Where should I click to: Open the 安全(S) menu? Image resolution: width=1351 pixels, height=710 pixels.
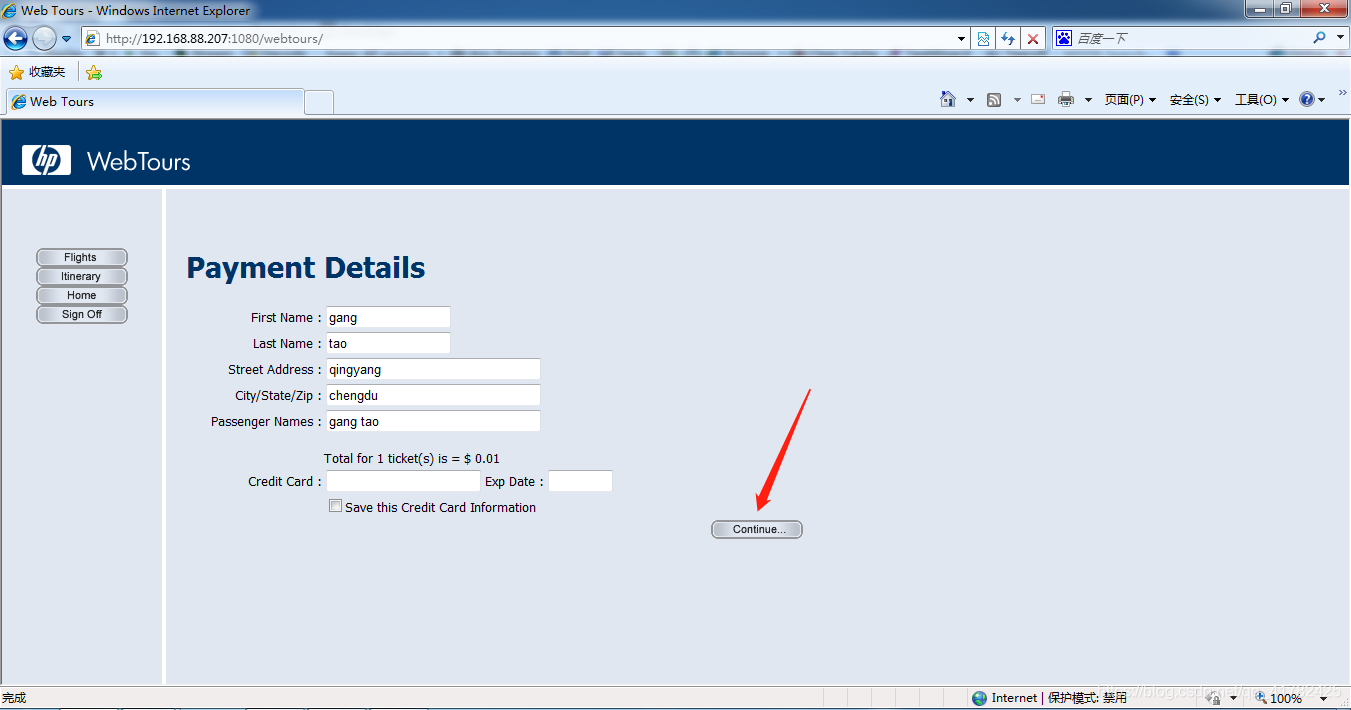[x=1195, y=100]
